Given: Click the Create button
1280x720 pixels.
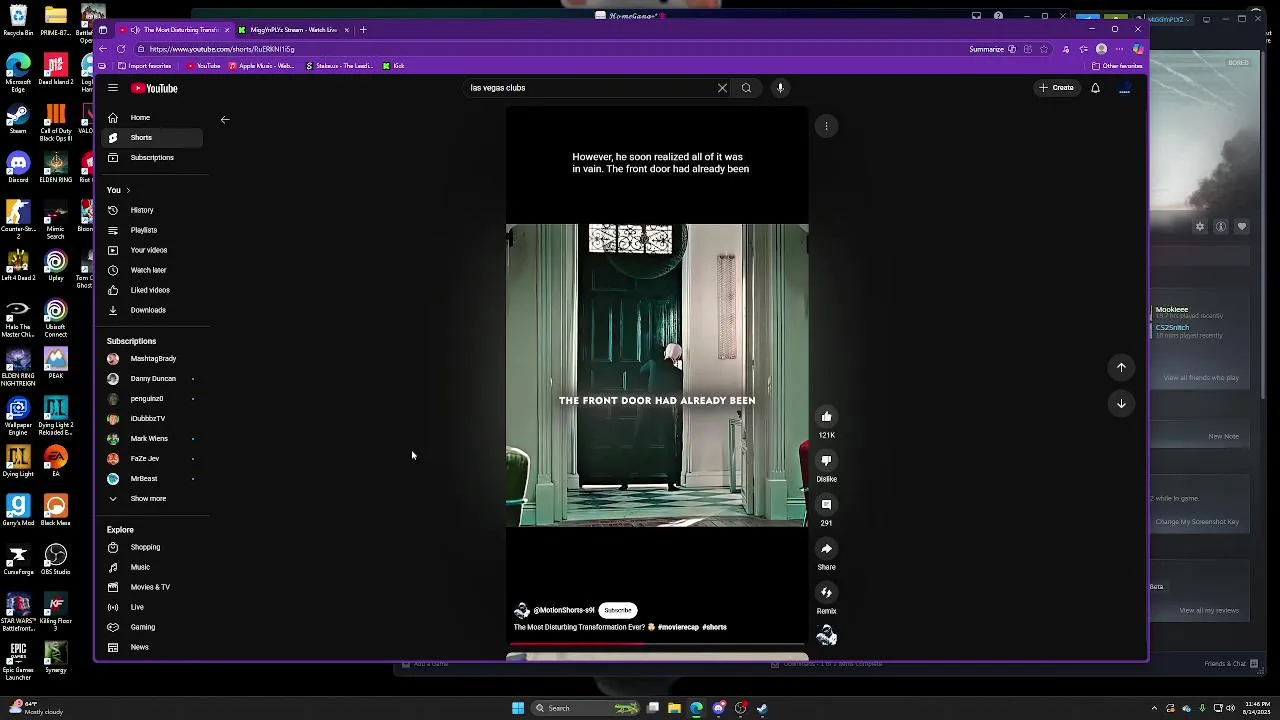Looking at the screenshot, I should click(1056, 88).
